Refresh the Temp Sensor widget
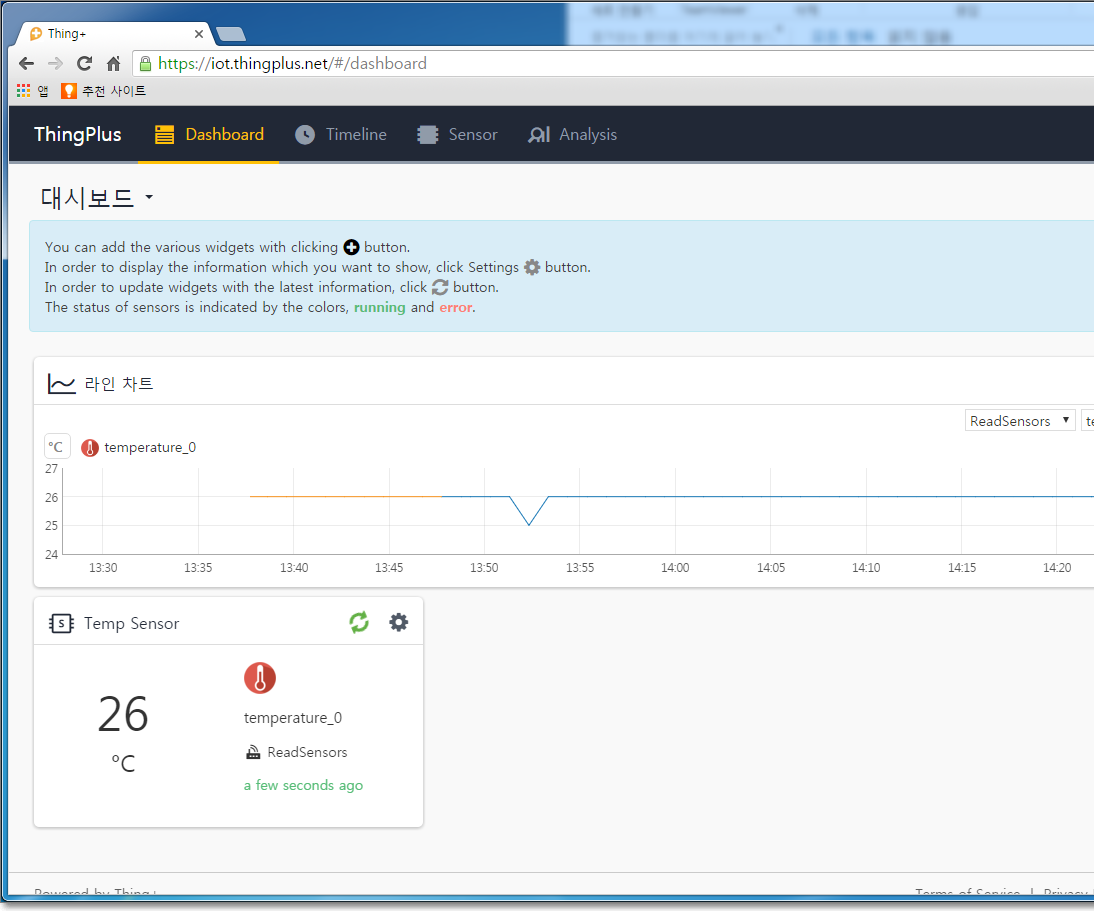Screen dimensions: 1094x911 pyautogui.click(x=358, y=622)
